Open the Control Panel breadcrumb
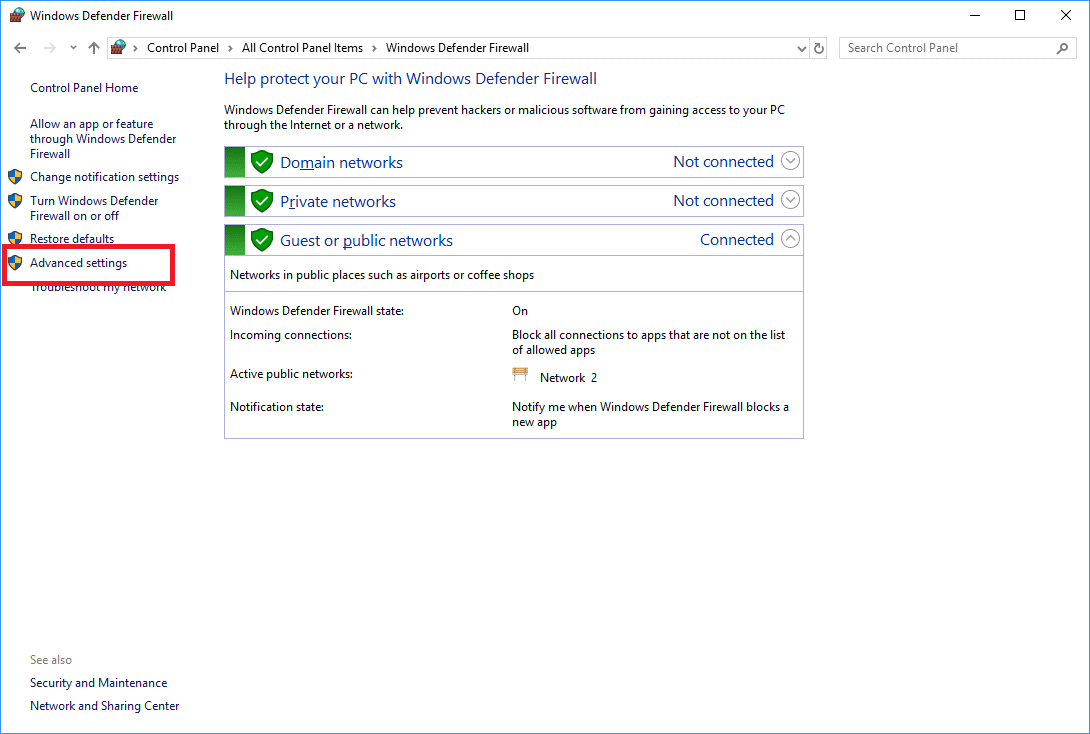The image size is (1090, 734). pos(183,48)
